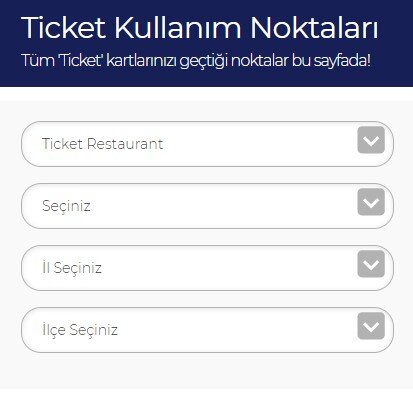
Task: Expand the İlçe Seçiniz district dropdown
Action: pos(207,330)
